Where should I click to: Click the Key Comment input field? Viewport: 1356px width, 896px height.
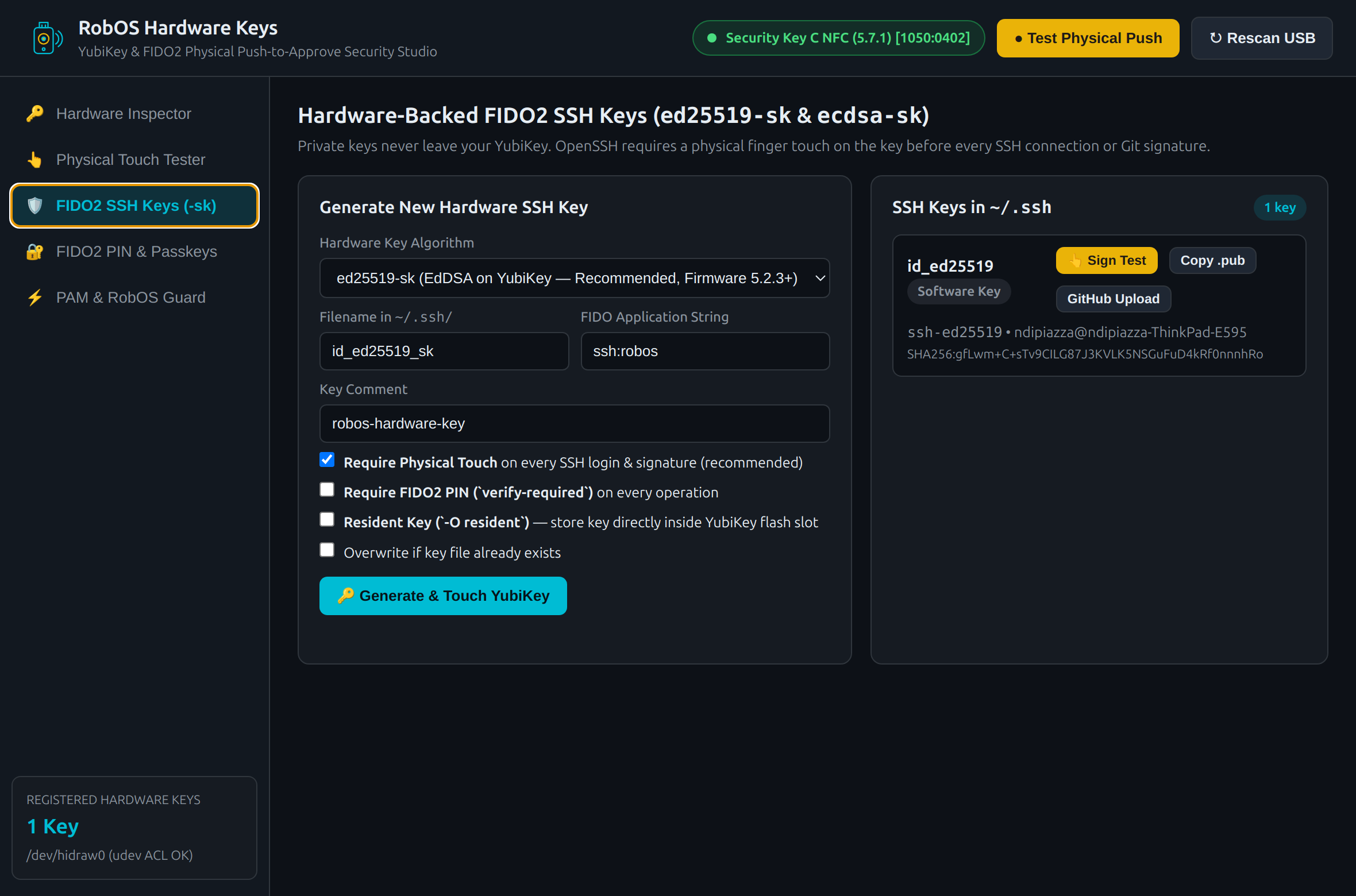click(x=575, y=423)
